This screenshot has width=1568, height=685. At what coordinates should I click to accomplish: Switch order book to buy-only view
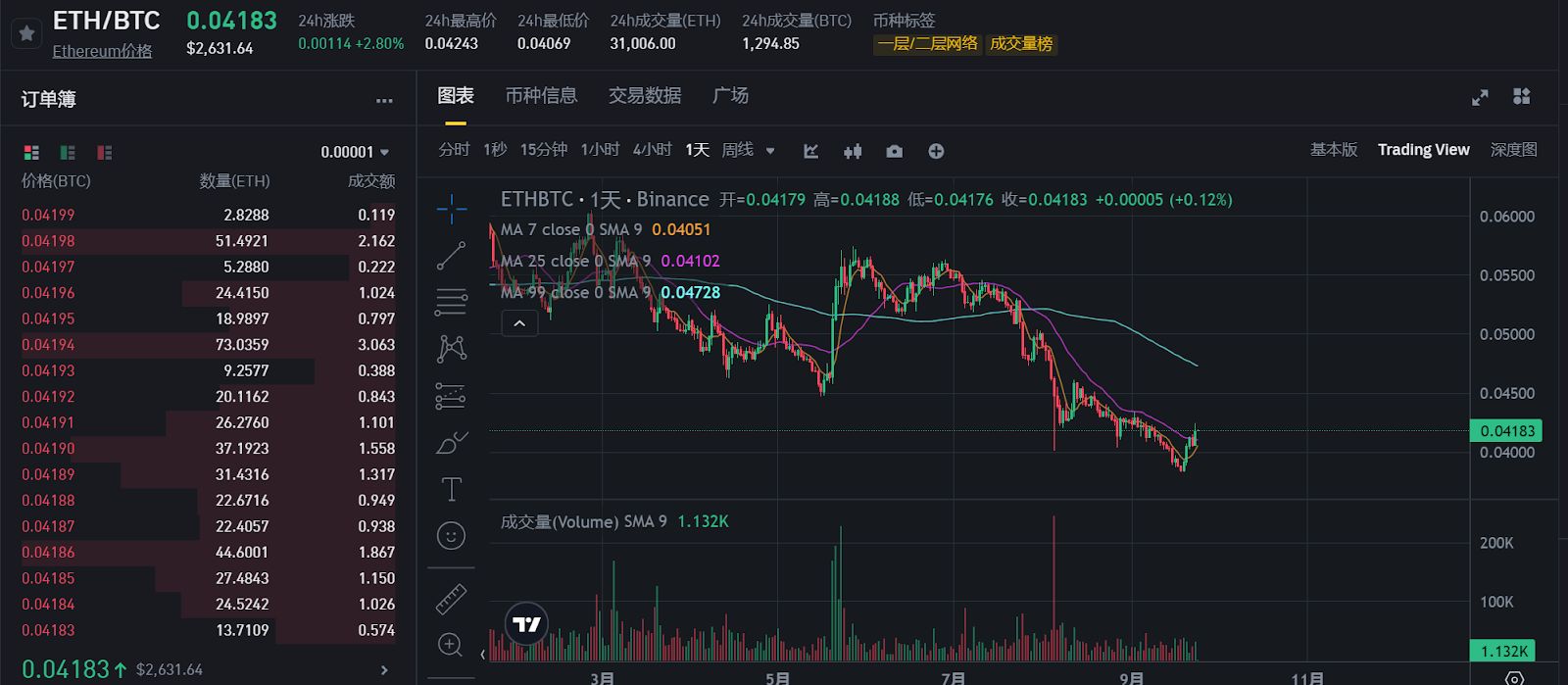pyautogui.click(x=67, y=153)
